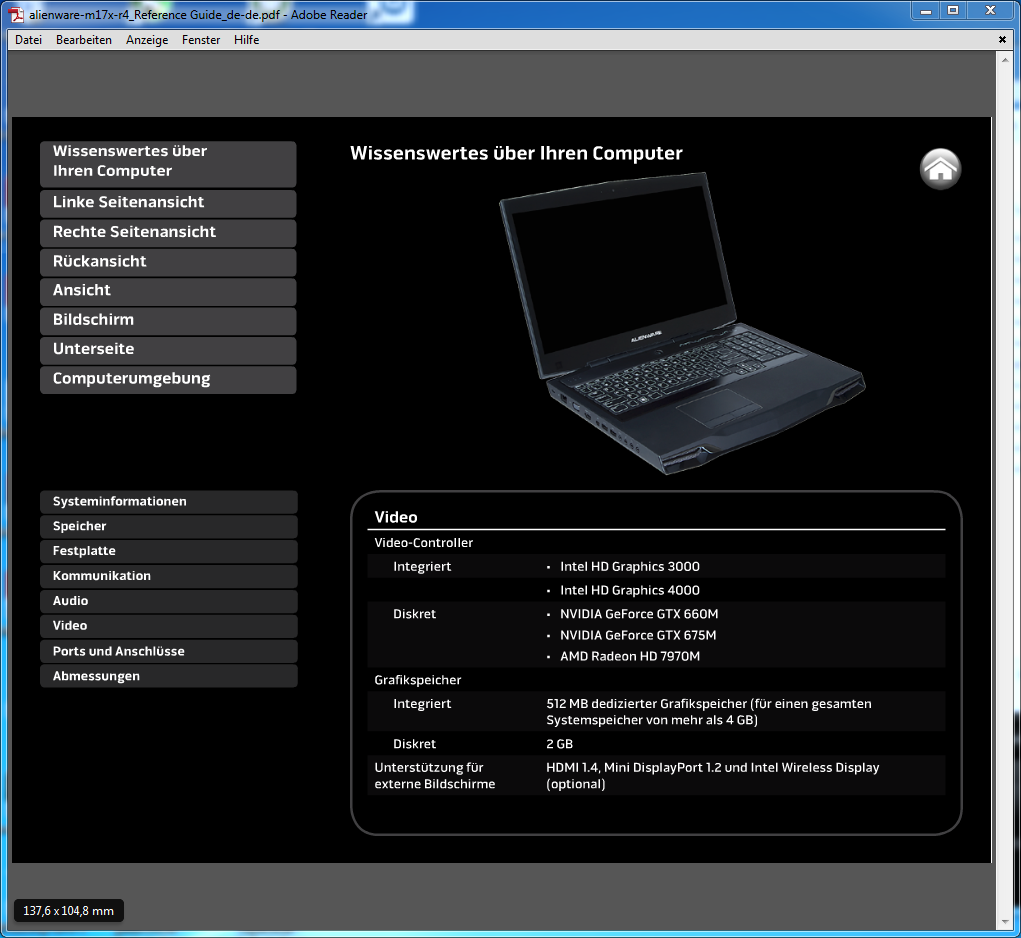1021x938 pixels.
Task: View Systeminformationen specifications
Action: 169,502
